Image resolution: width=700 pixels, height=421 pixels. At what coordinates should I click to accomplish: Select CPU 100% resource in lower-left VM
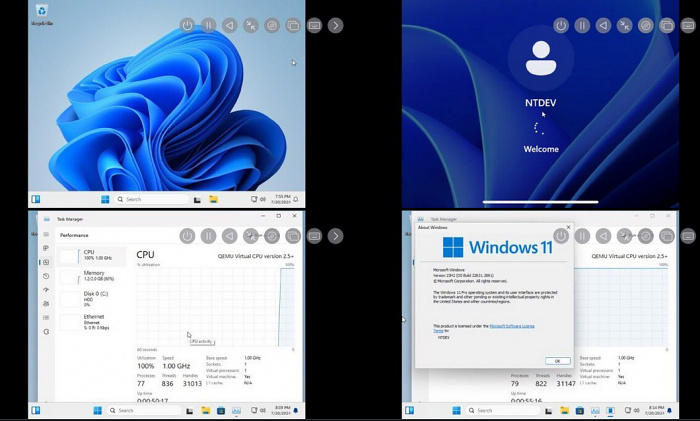(x=92, y=255)
